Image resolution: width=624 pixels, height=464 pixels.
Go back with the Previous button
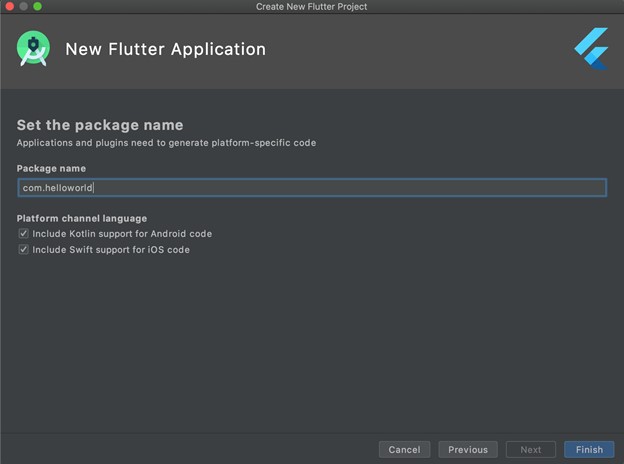tap(468, 450)
